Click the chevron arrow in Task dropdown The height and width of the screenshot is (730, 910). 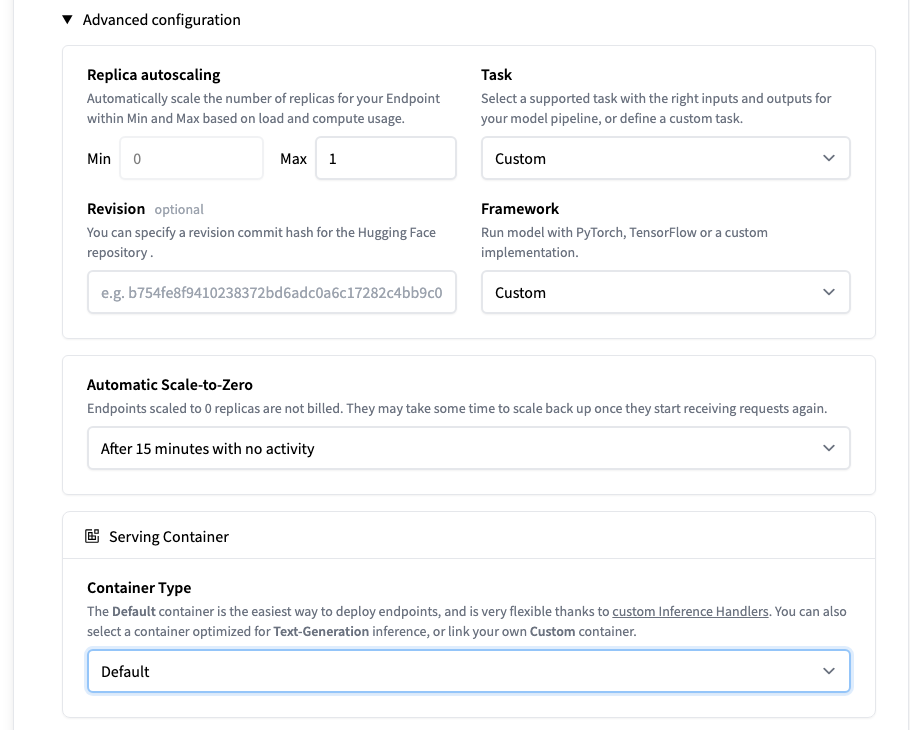pyautogui.click(x=828, y=158)
